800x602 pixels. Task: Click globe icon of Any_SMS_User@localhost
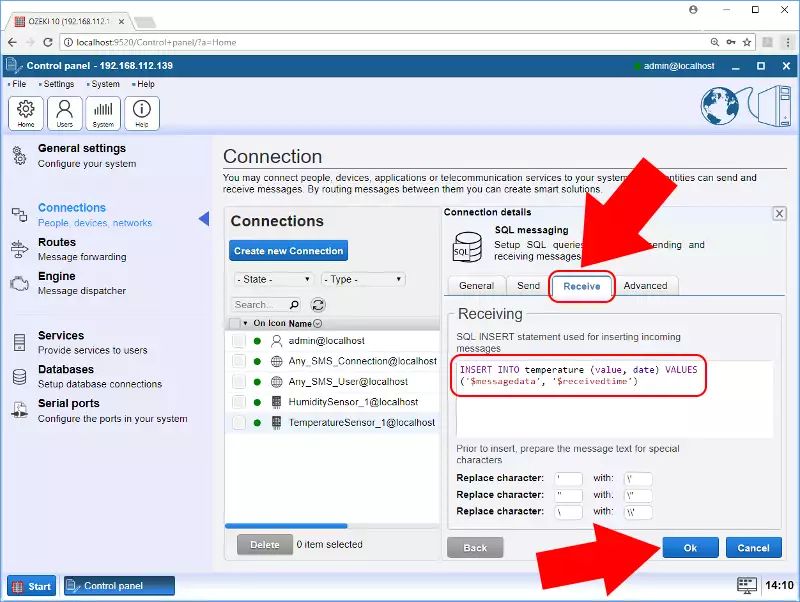(277, 382)
